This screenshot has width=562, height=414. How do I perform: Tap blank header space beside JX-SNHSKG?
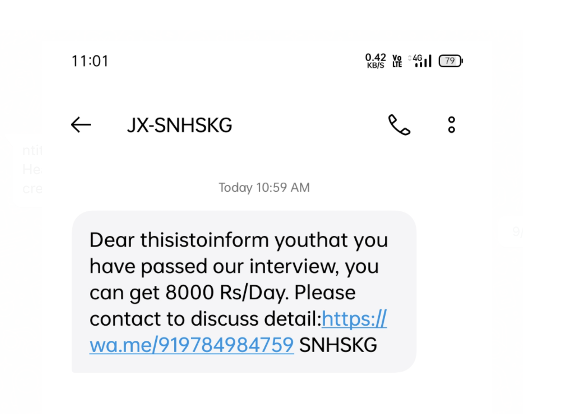tap(308, 125)
